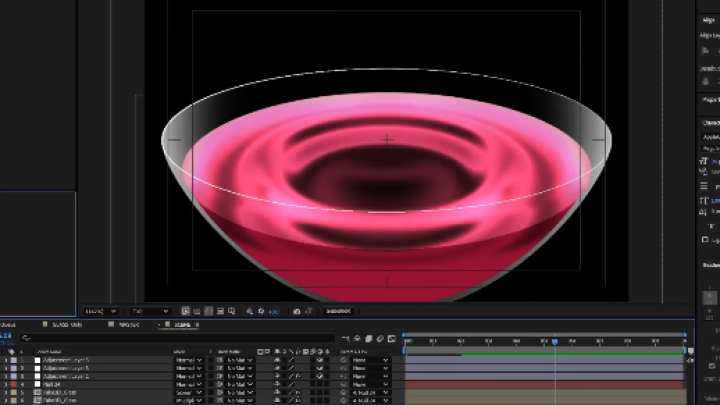The height and width of the screenshot is (405, 720).
Task: Expand the first Adjustment Layer's properties
Action: tap(5, 360)
